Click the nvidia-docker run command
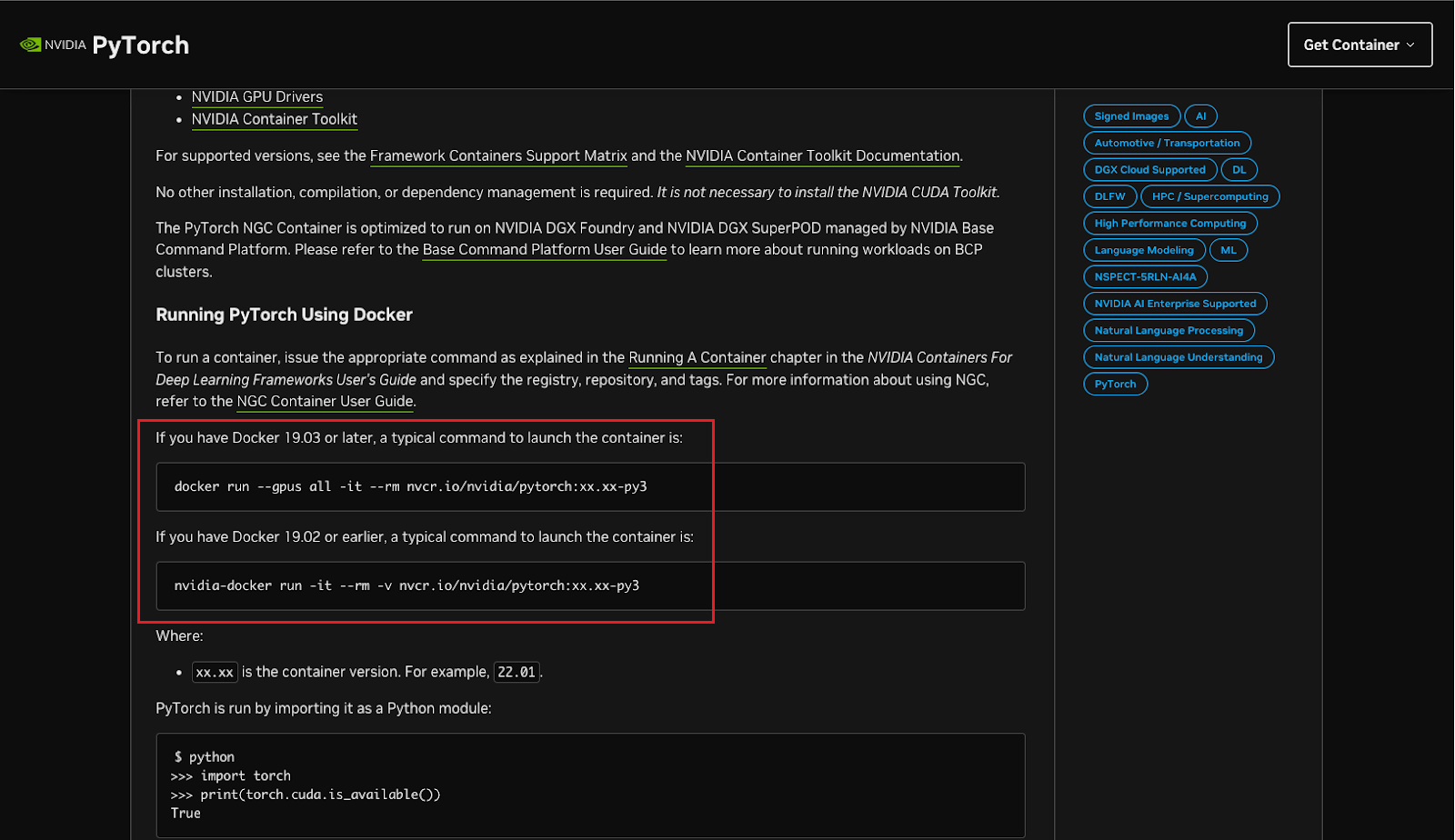The width and height of the screenshot is (1455, 840). pyautogui.click(x=406, y=585)
